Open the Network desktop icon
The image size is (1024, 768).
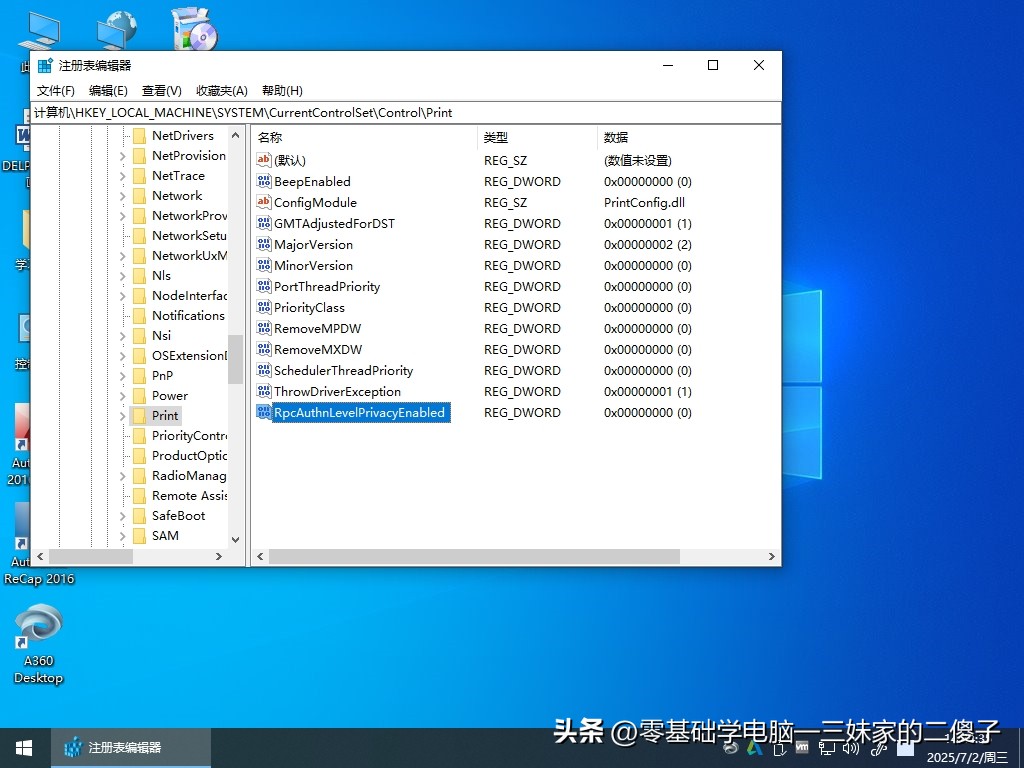coord(117,28)
